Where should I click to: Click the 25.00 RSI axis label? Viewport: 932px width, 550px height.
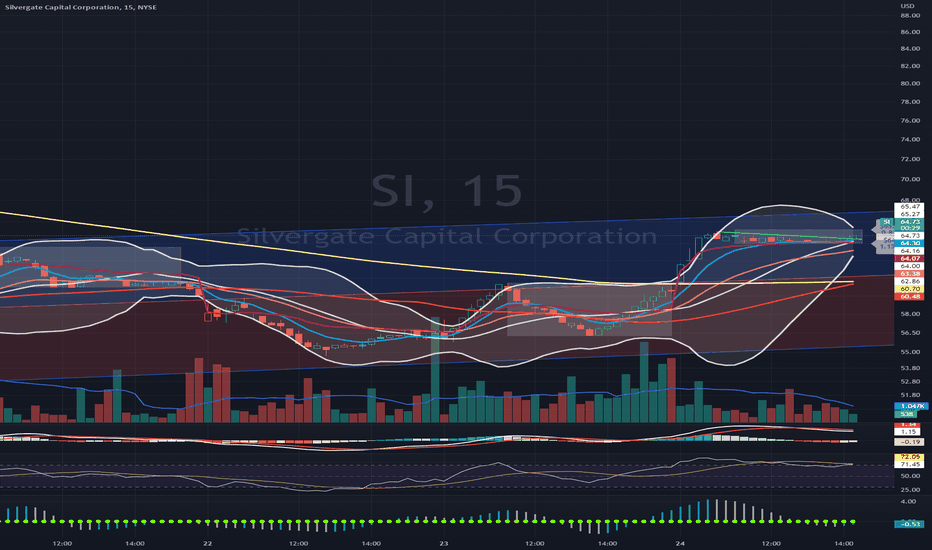point(910,489)
